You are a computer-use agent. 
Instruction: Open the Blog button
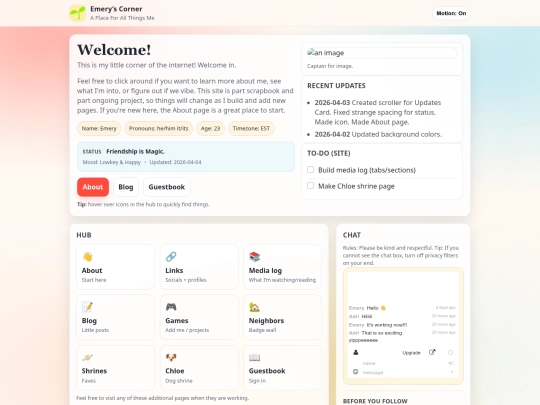pyautogui.click(x=126, y=187)
